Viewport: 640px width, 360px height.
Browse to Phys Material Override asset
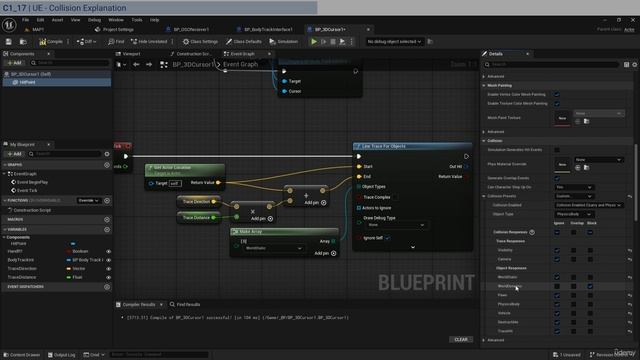pyautogui.click(x=586, y=168)
